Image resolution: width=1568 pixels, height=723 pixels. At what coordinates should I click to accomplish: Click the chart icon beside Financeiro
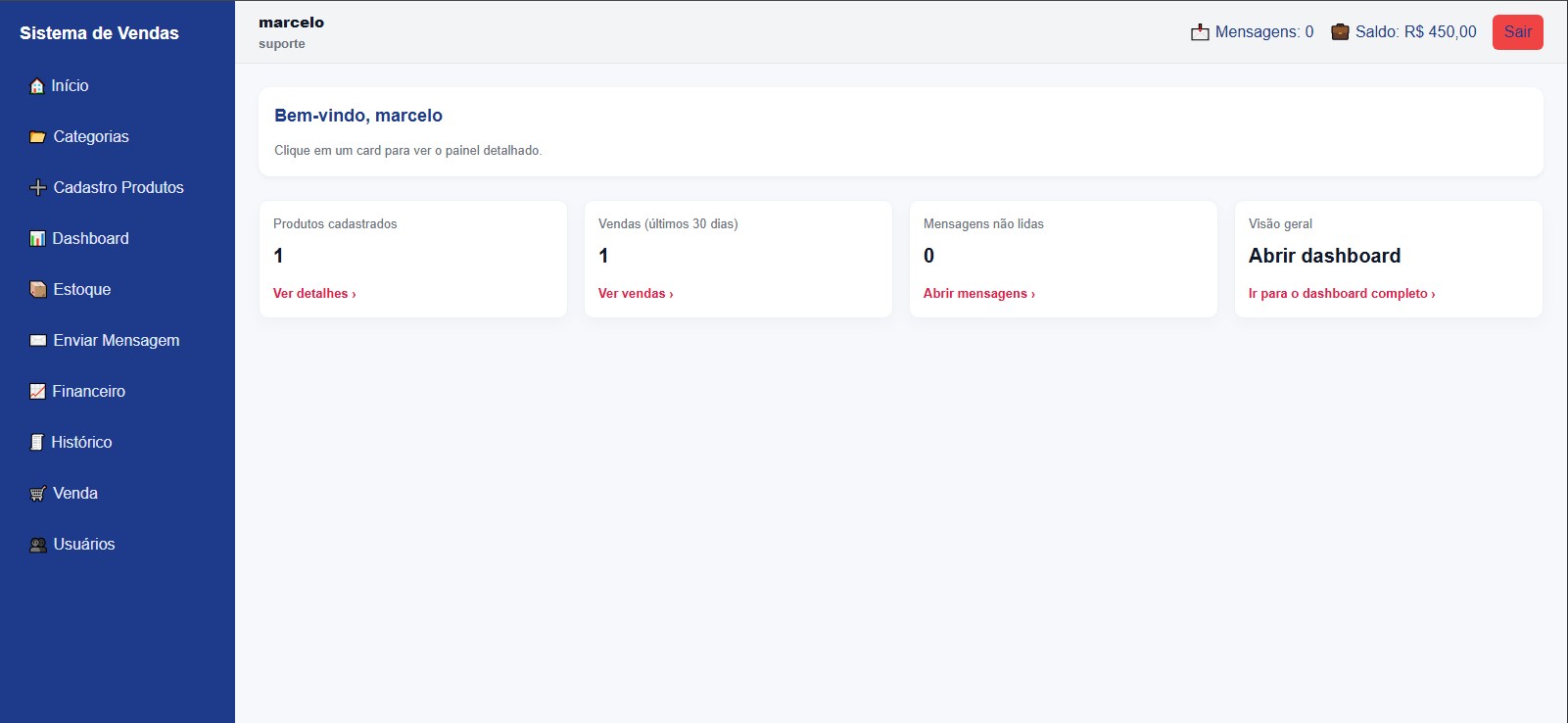[37, 392]
